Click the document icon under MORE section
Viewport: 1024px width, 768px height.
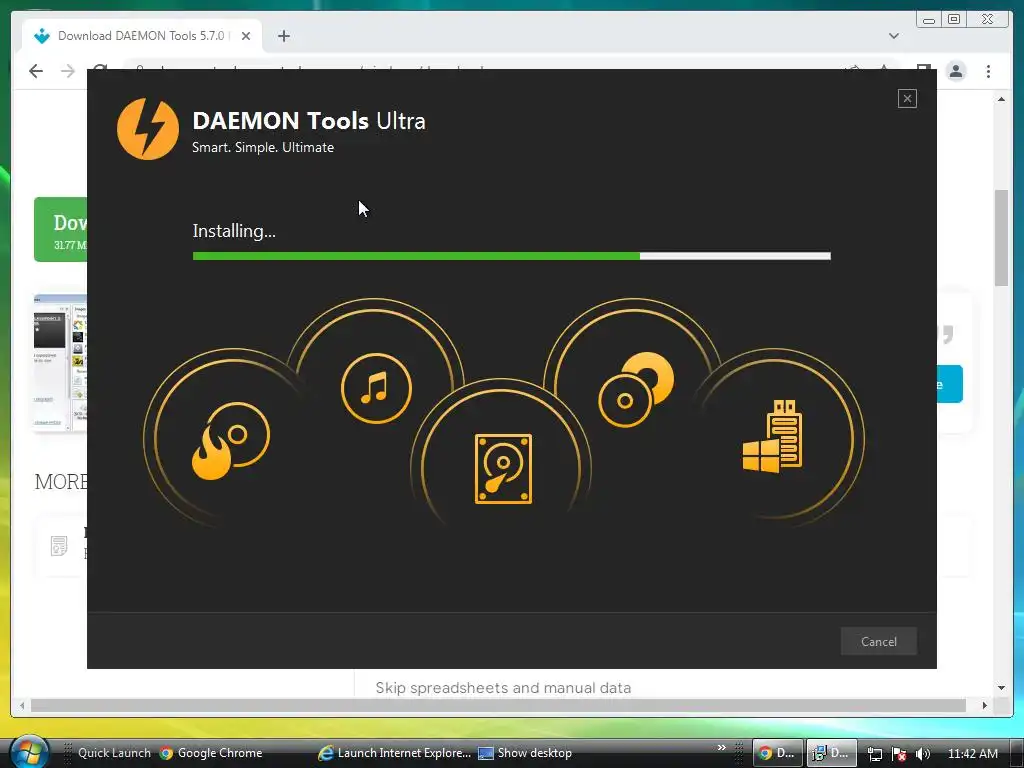[59, 546]
